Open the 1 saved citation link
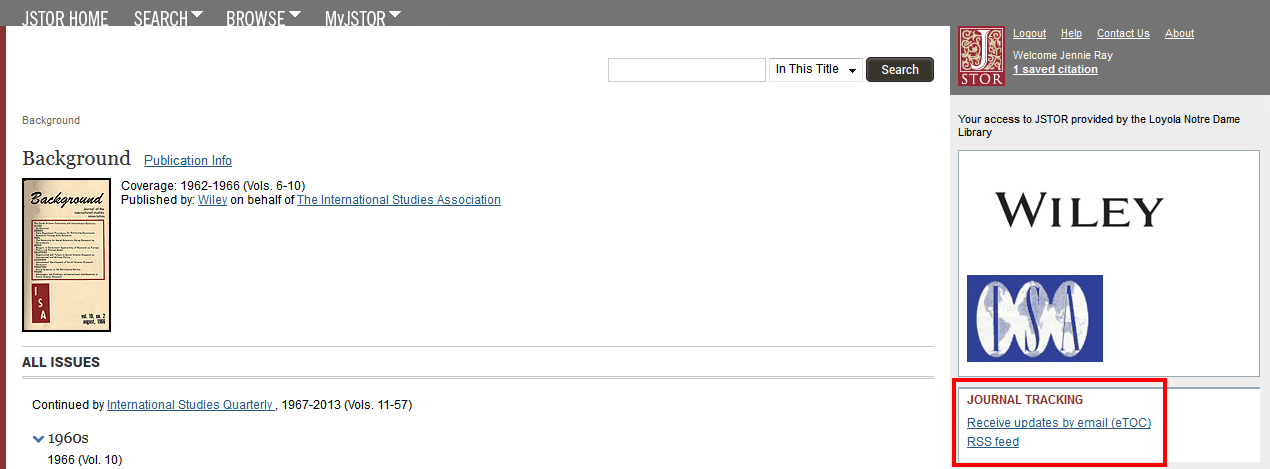1270x469 pixels. click(x=1055, y=69)
